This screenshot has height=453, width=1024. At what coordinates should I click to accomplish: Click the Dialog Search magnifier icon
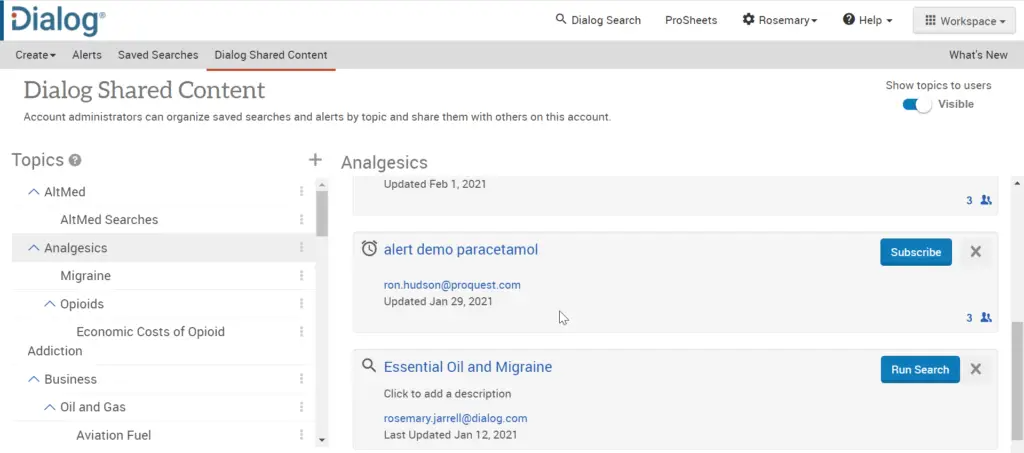[560, 19]
